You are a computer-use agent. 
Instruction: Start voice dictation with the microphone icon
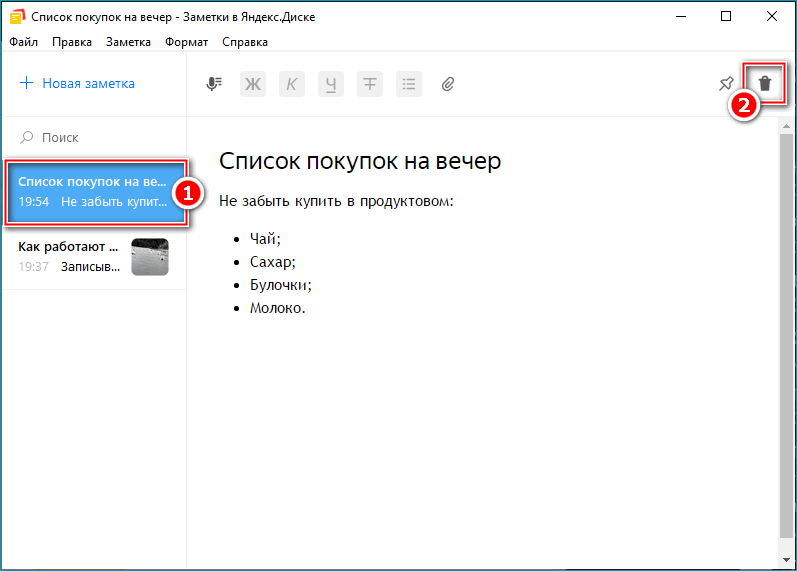tap(214, 84)
